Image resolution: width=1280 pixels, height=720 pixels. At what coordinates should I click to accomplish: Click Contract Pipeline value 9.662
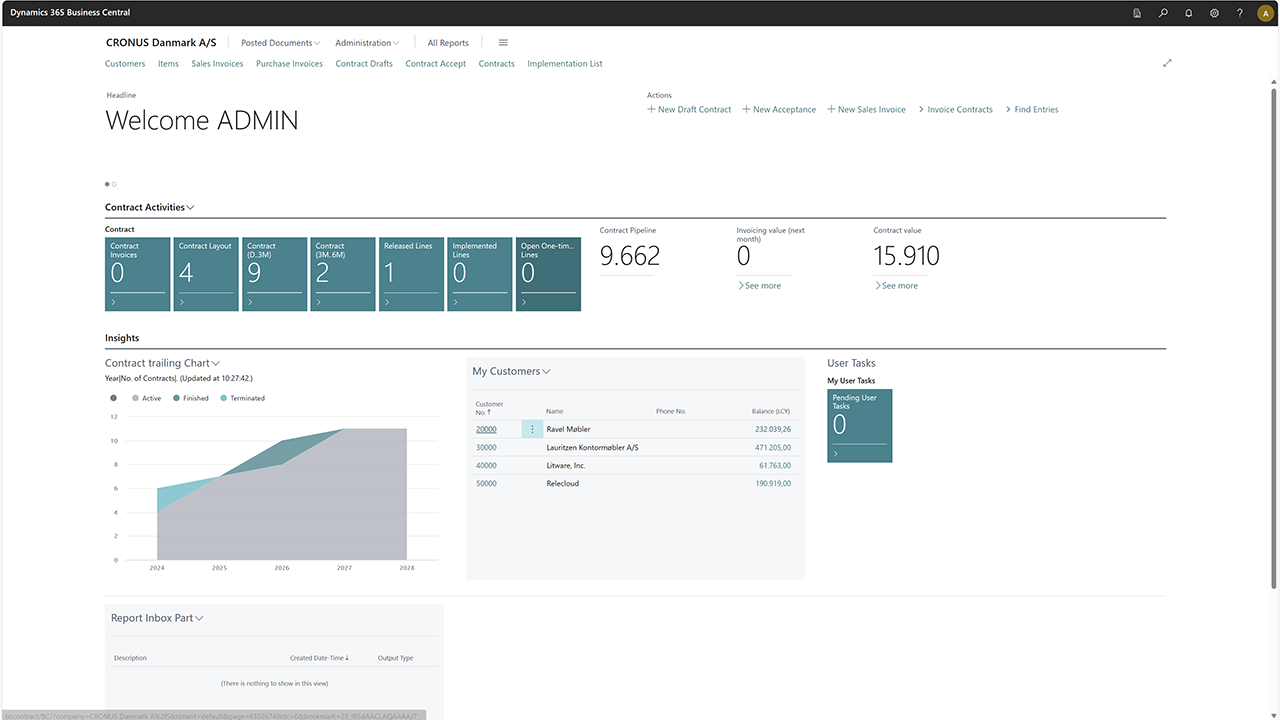pos(630,256)
